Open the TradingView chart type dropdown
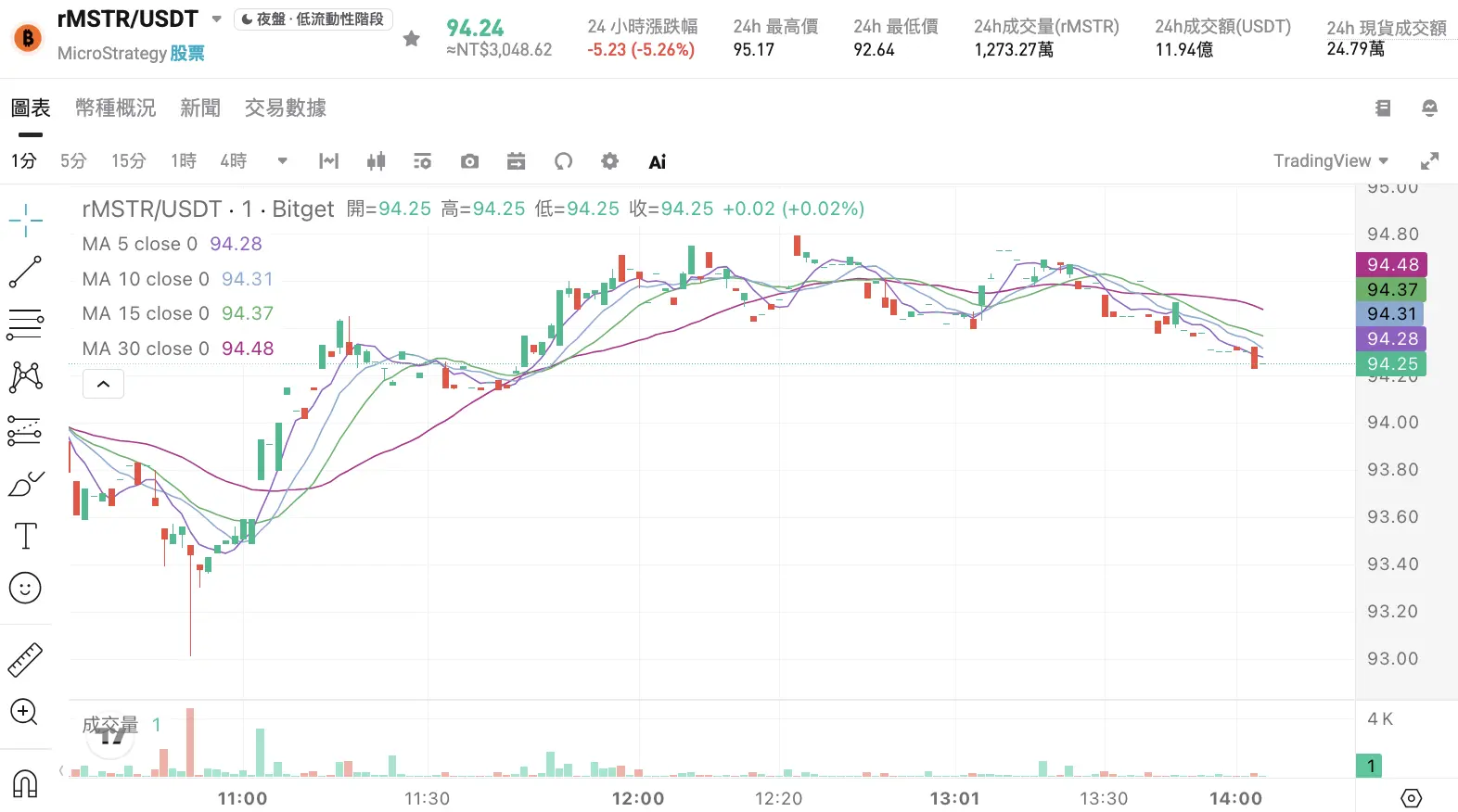1458x812 pixels. [x=1331, y=161]
